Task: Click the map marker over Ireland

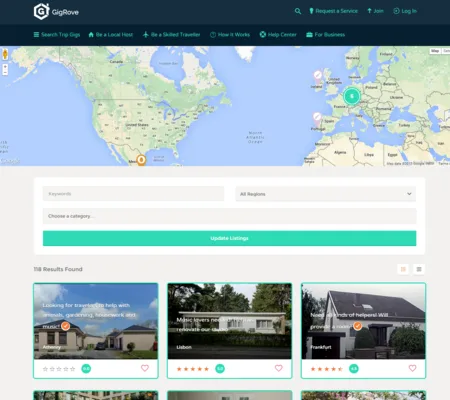Action: click(318, 77)
